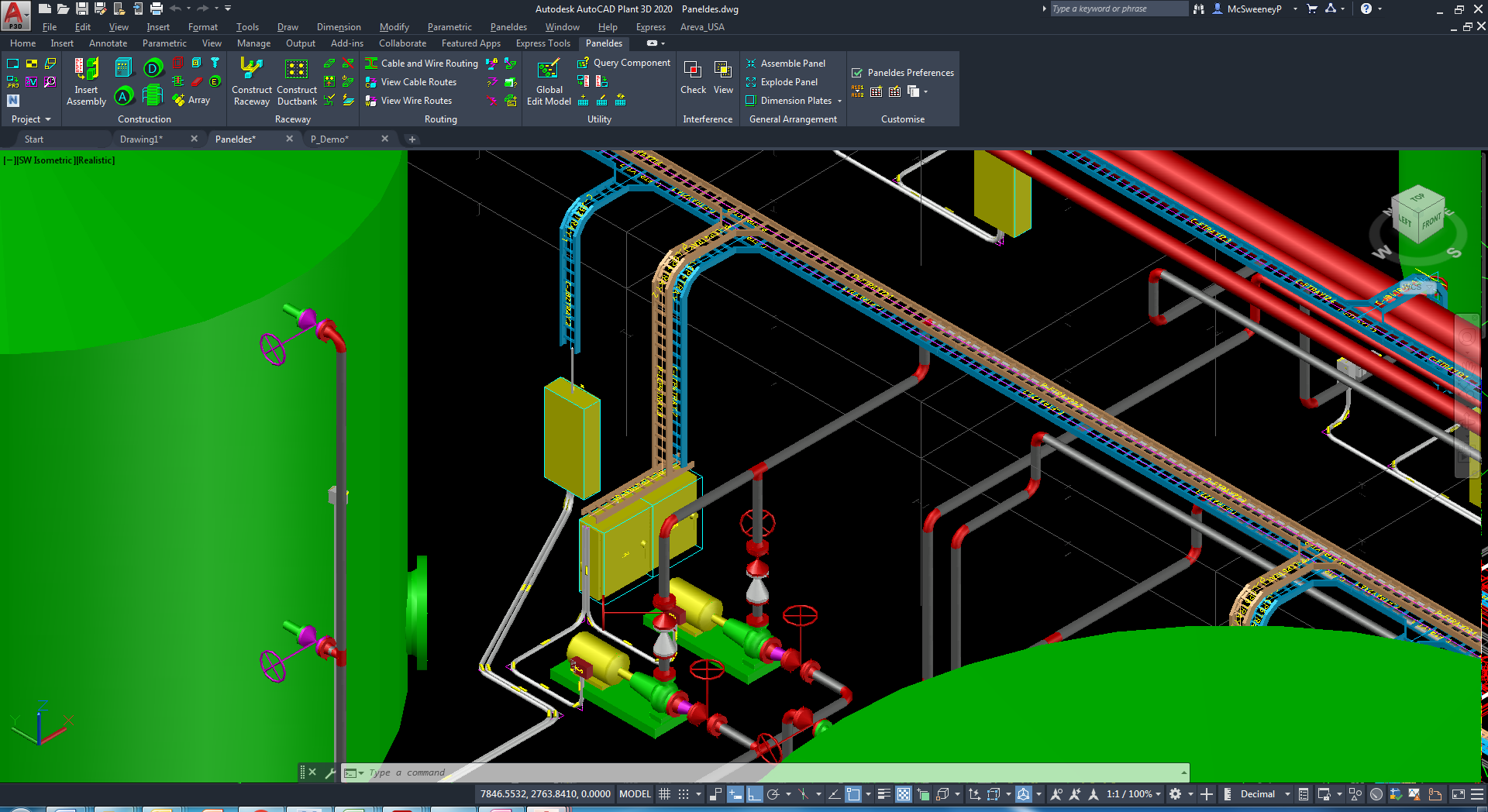Select the Array construction tool
The height and width of the screenshot is (812, 1488).
coord(191,100)
